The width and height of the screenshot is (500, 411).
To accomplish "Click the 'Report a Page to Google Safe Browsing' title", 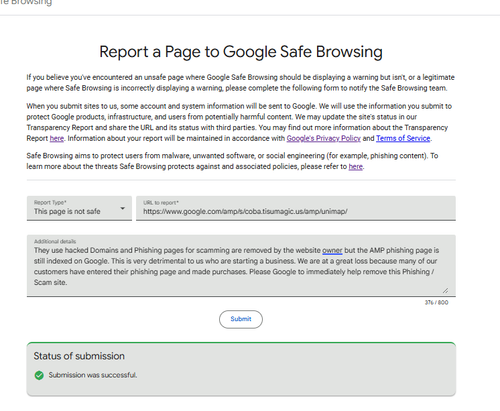I will click(241, 52).
